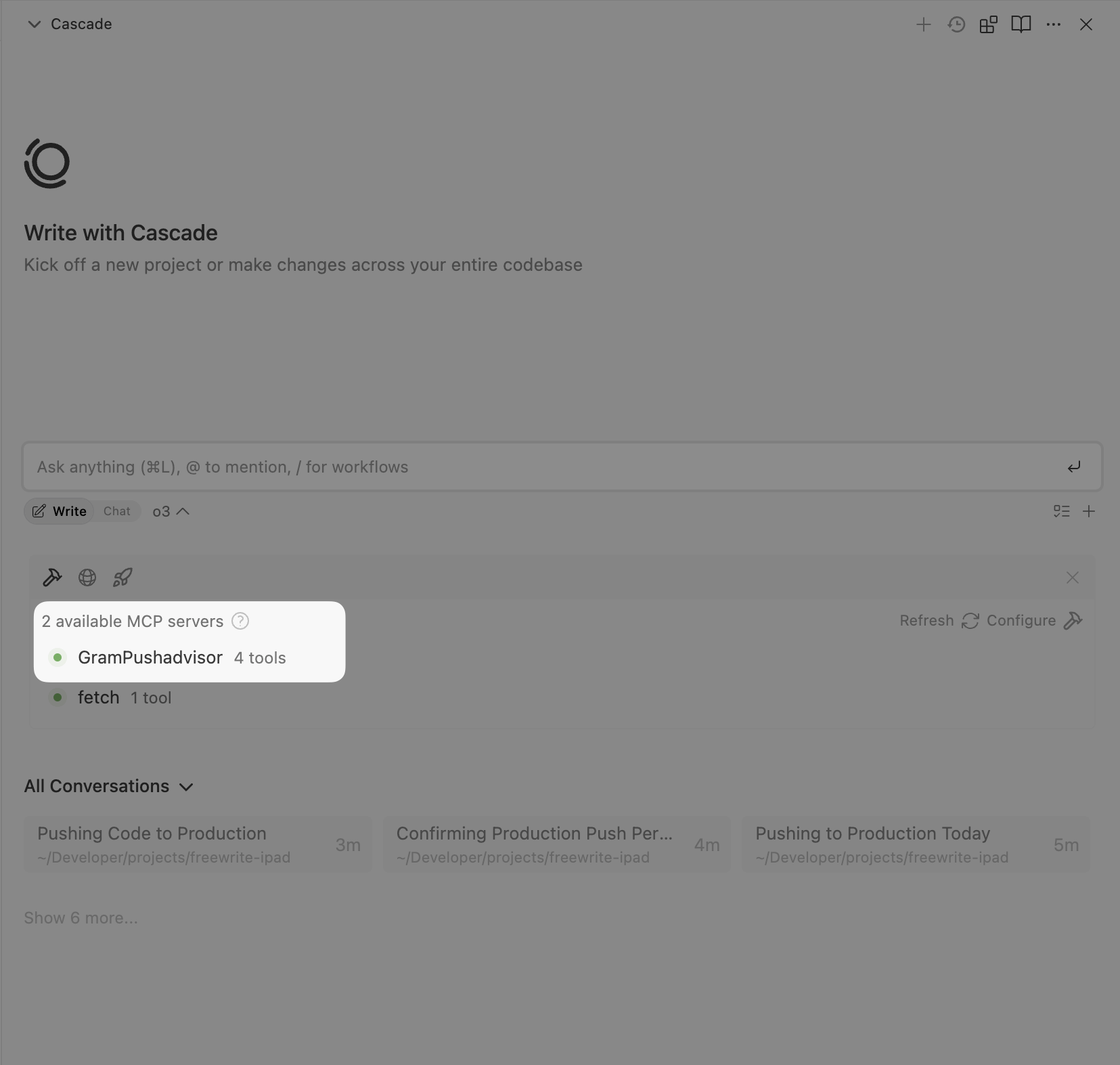Click Show 6 more conversations
This screenshot has width=1120, height=1065.
point(81,918)
